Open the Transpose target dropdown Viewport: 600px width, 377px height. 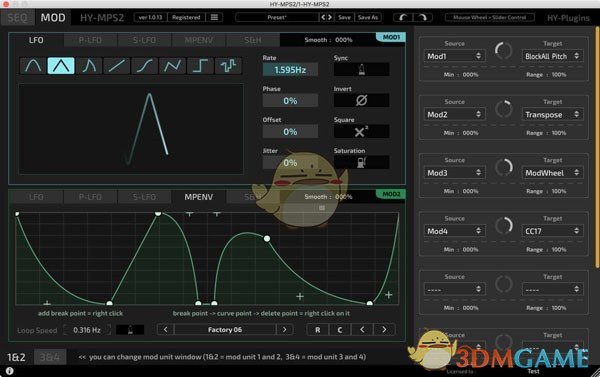552,114
